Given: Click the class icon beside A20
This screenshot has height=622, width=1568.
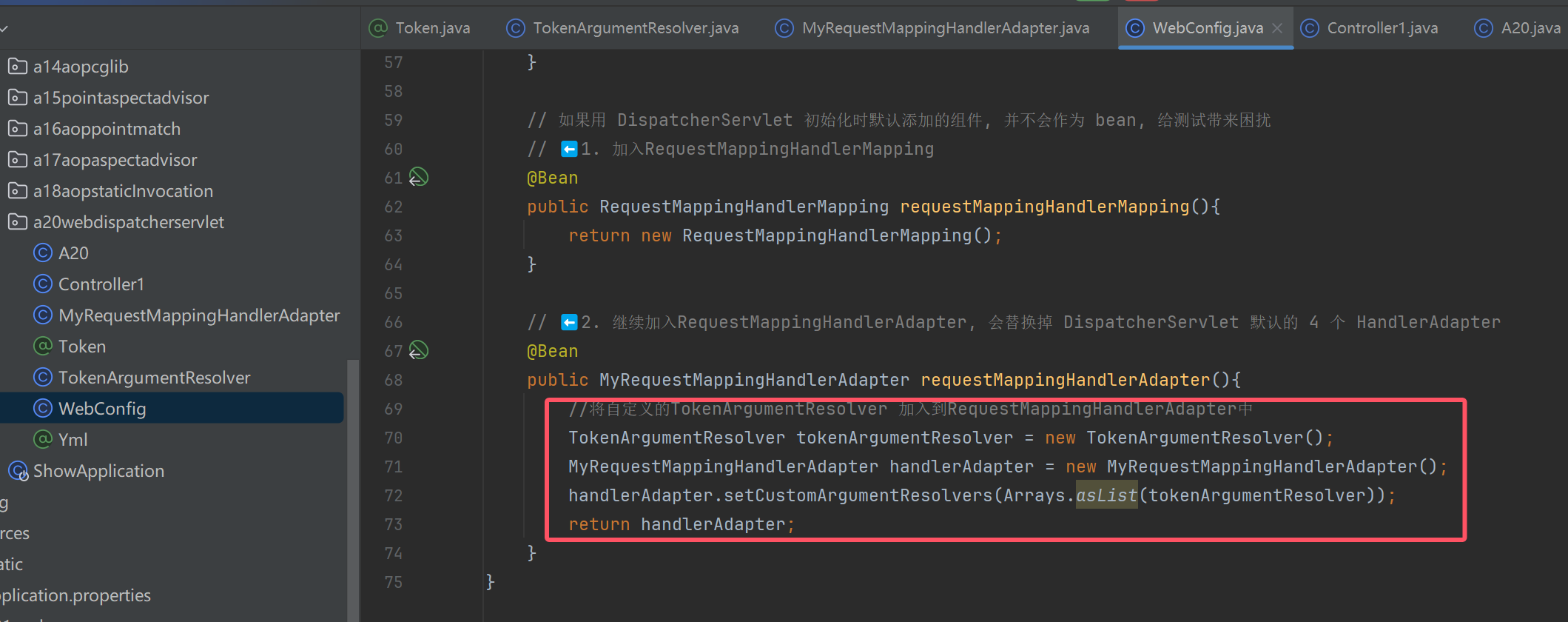Looking at the screenshot, I should [x=43, y=253].
